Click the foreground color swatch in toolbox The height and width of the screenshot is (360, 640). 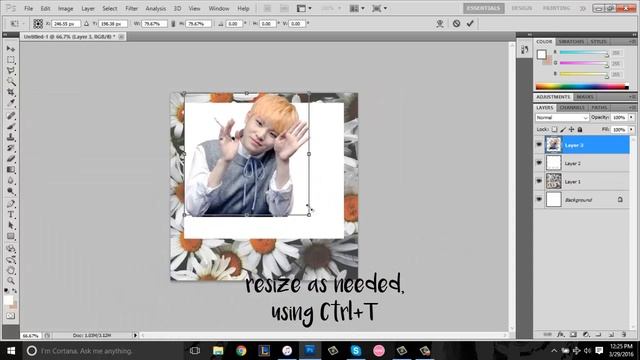point(8,300)
